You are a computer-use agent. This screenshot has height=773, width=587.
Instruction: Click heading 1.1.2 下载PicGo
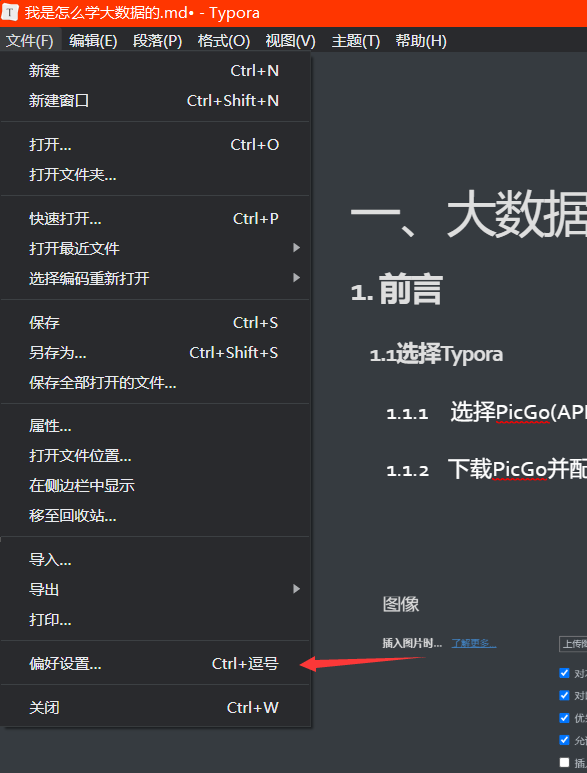pos(486,469)
